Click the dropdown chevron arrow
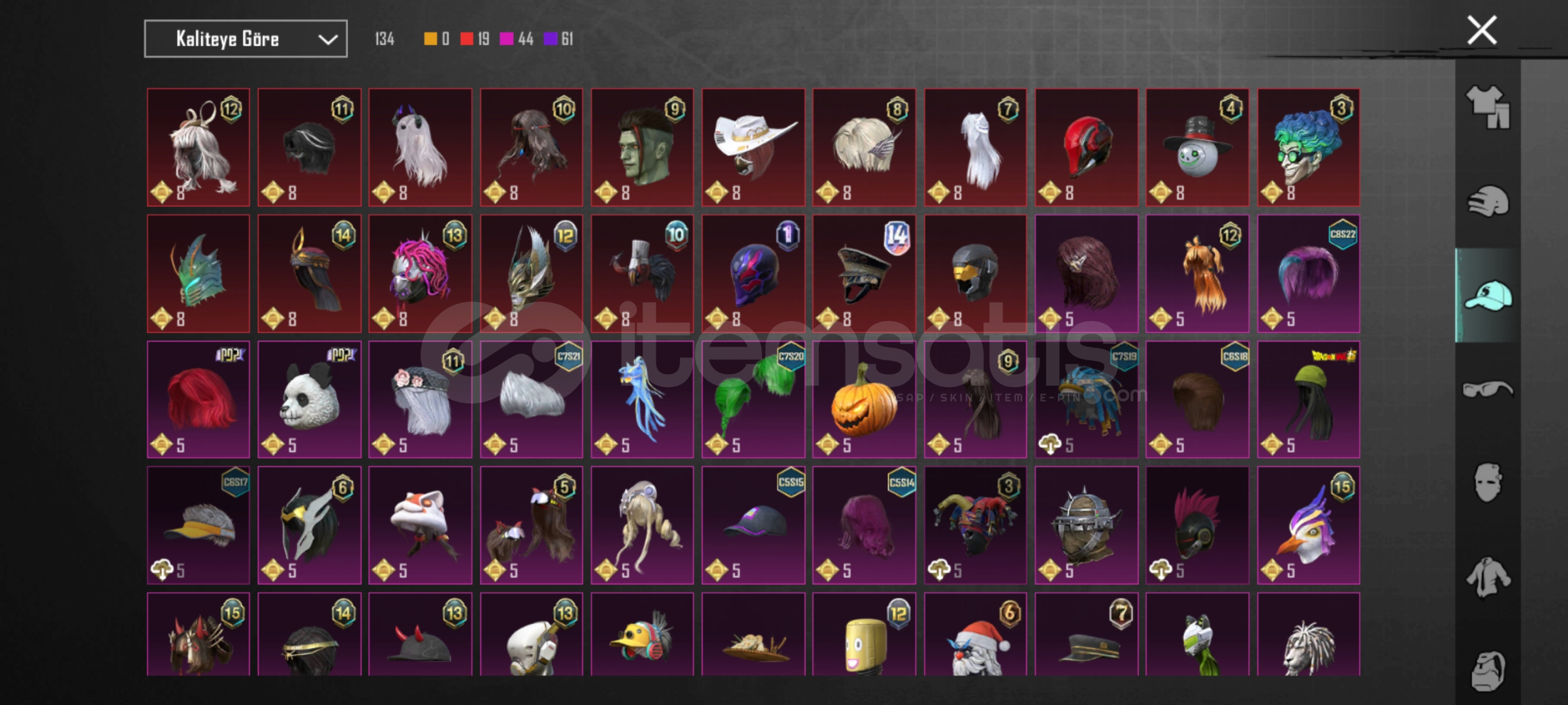Screen dimensions: 1568x705 pyautogui.click(x=327, y=40)
